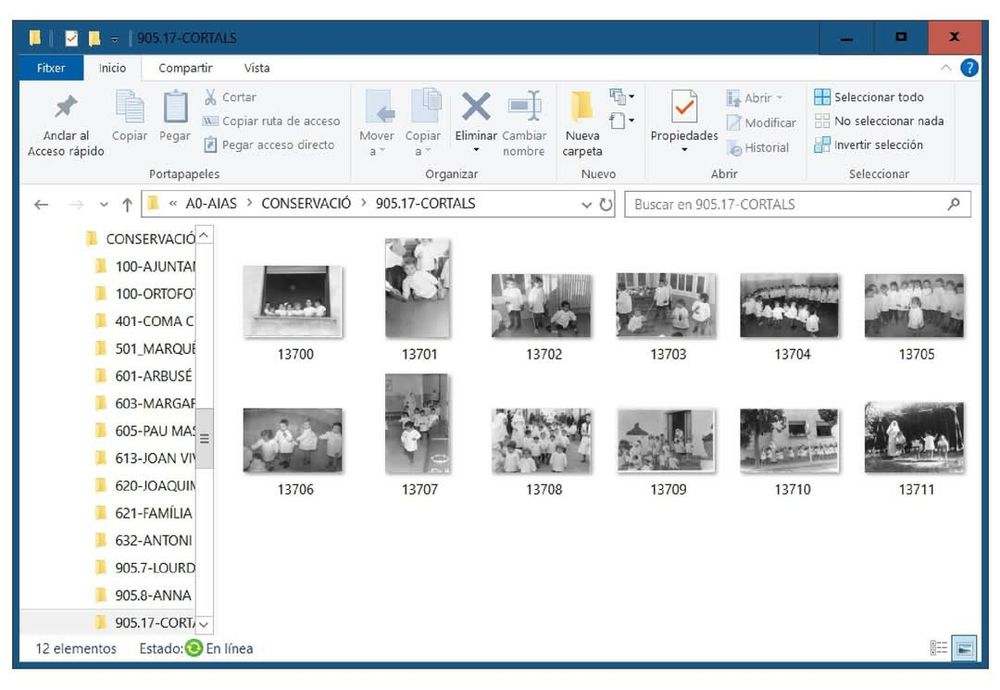1000x690 pixels.
Task: Click the quick access Properties checkmark icon in title bar
Action: (71, 38)
